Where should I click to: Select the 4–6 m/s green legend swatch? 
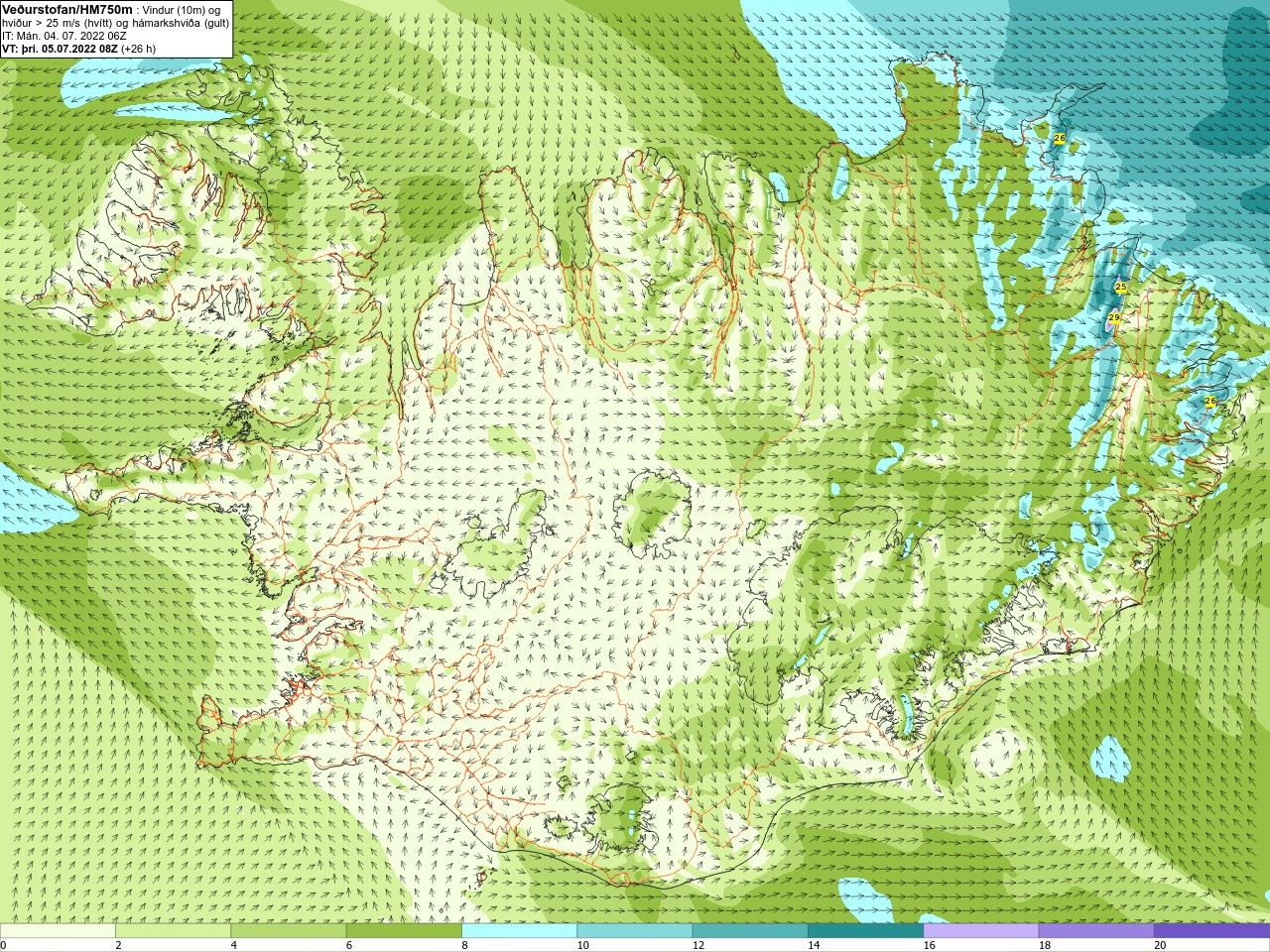(x=288, y=931)
